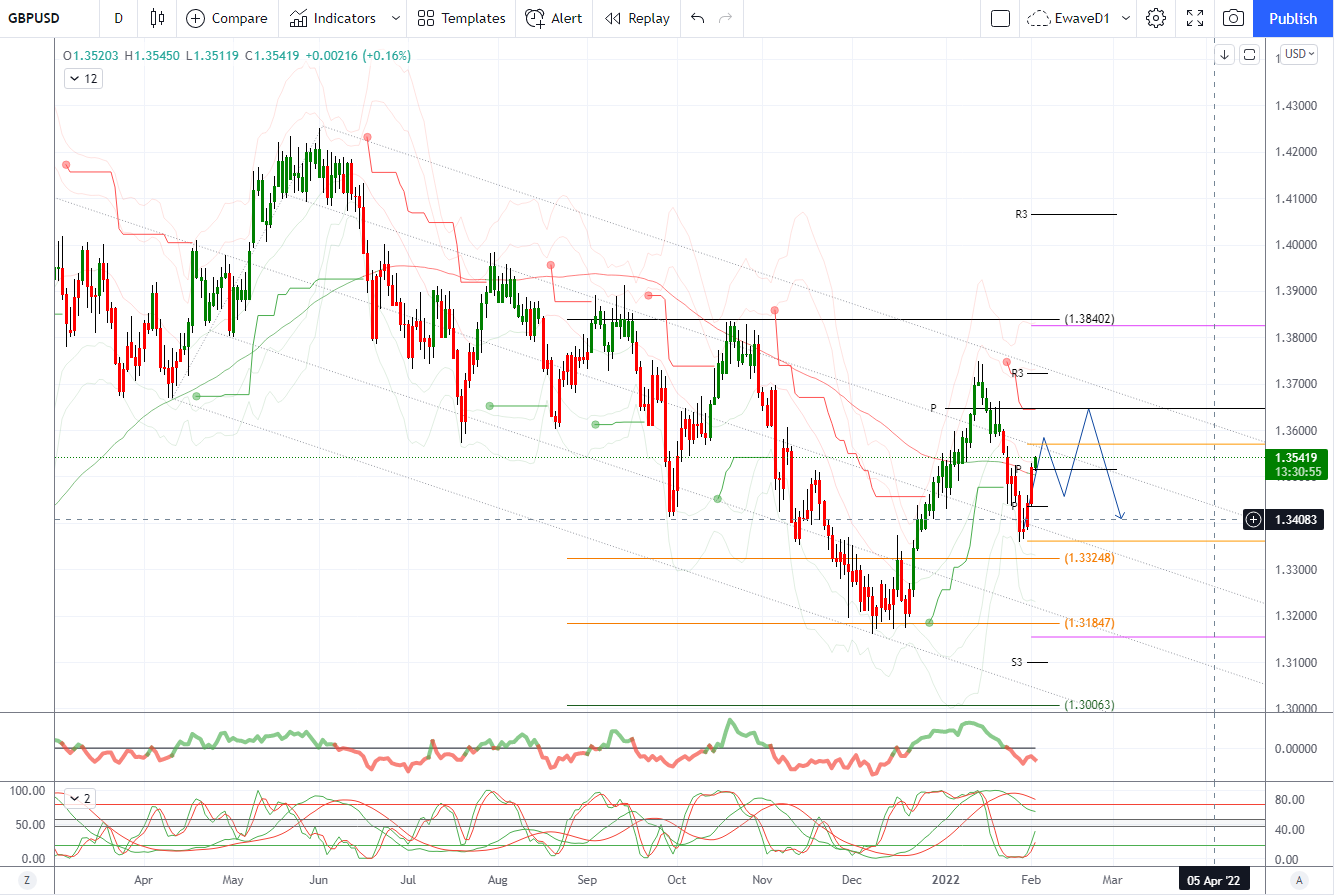Create a new Alert
1334x895 pixels.
(553, 18)
